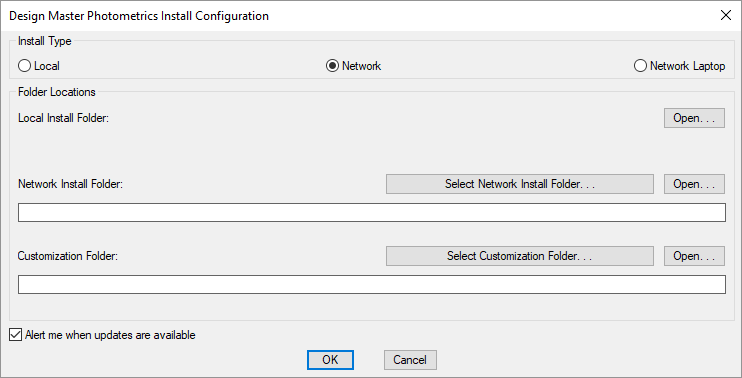
Task: Open the Local Install Folder
Action: 694,118
